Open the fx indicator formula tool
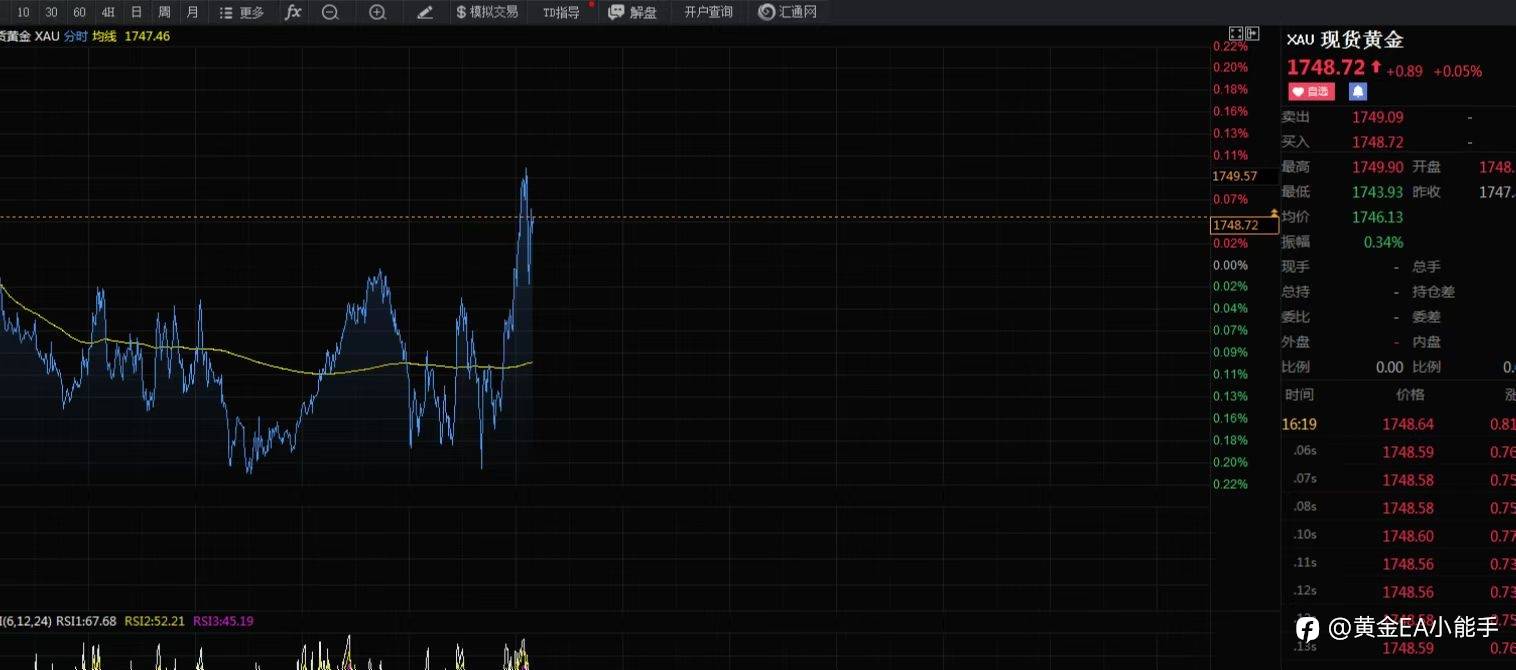This screenshot has height=670, width=1516. point(293,12)
